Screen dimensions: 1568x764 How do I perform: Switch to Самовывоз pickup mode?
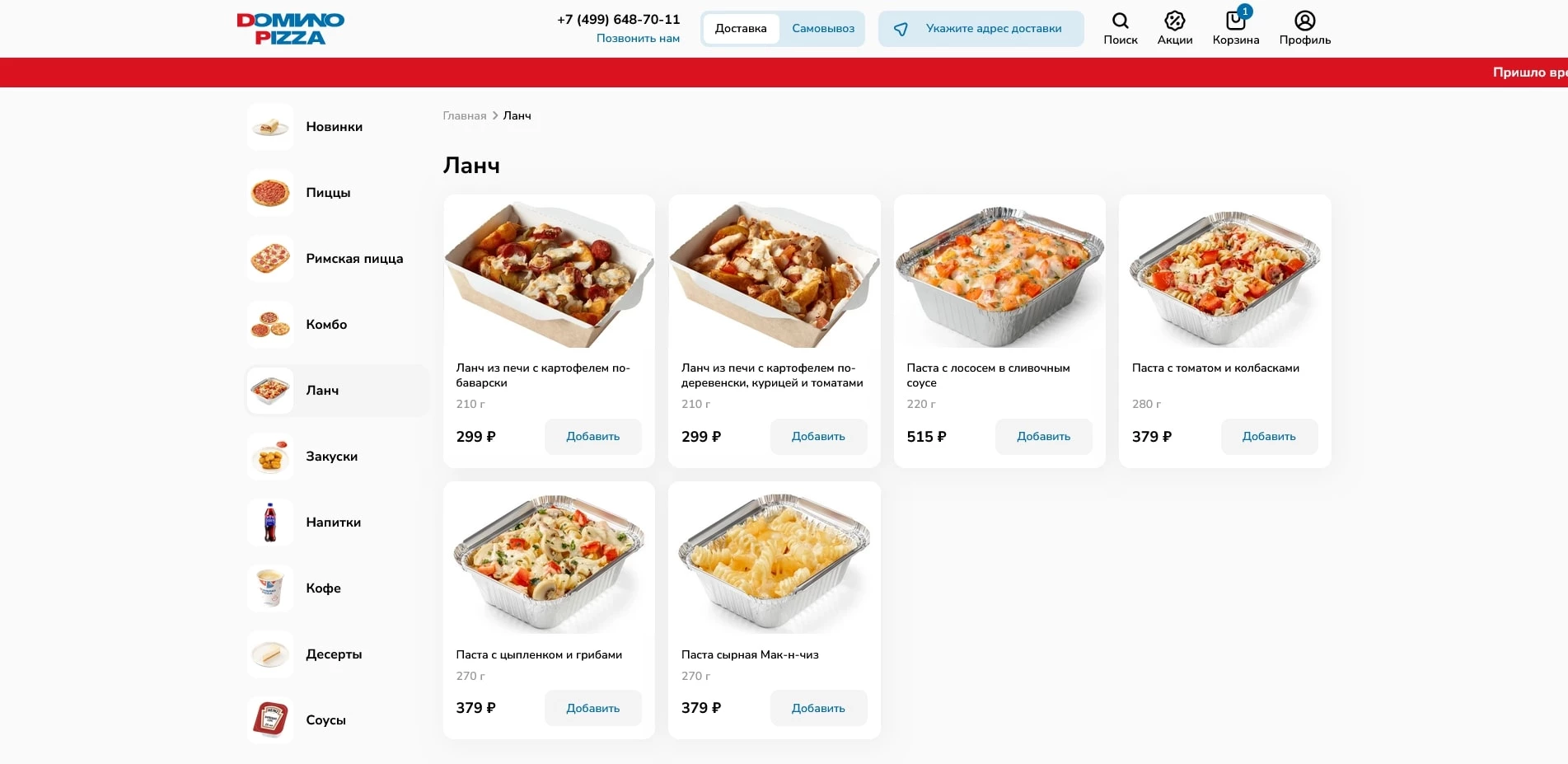pos(822,29)
